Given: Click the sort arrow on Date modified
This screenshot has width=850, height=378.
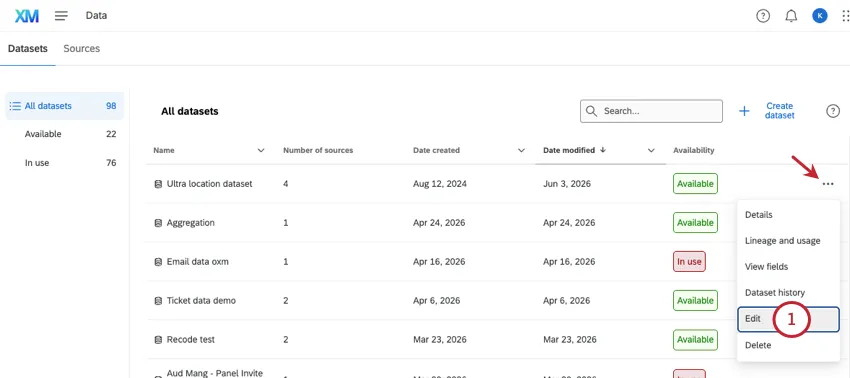Looking at the screenshot, I should pos(603,150).
